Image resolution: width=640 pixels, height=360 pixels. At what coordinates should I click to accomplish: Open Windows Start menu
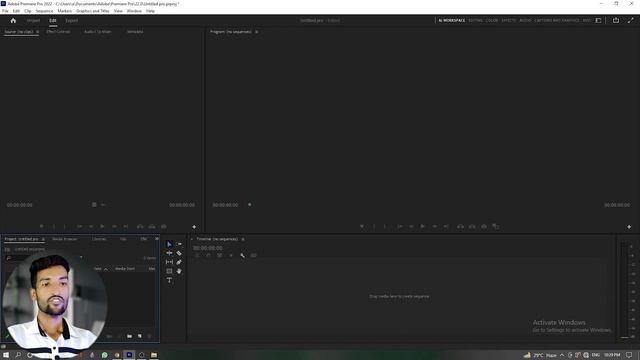coord(6,355)
